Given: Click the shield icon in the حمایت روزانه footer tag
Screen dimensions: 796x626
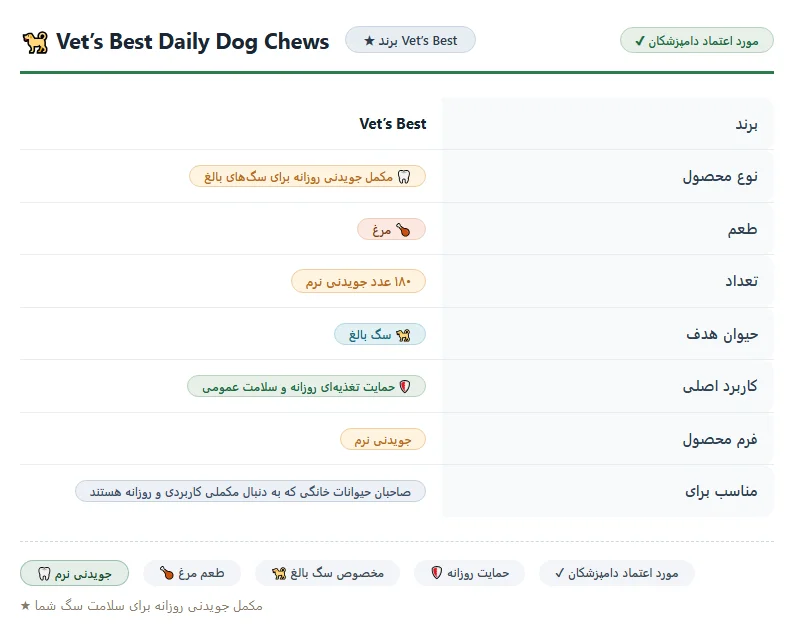Looking at the screenshot, I should pyautogui.click(x=436, y=573).
